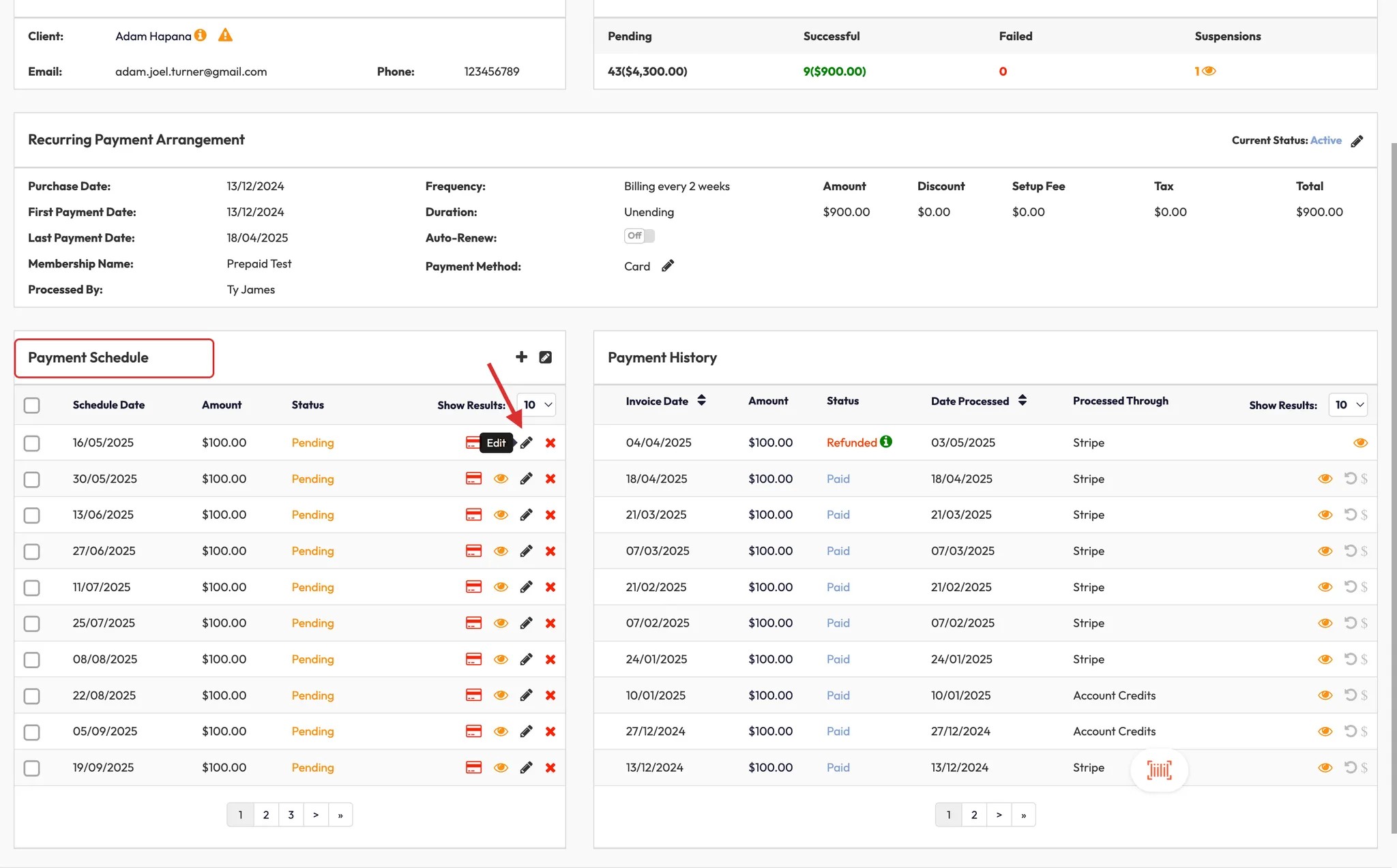Open Payment History Show Results dropdown
Viewport: 1397px width, 868px height.
click(x=1348, y=405)
